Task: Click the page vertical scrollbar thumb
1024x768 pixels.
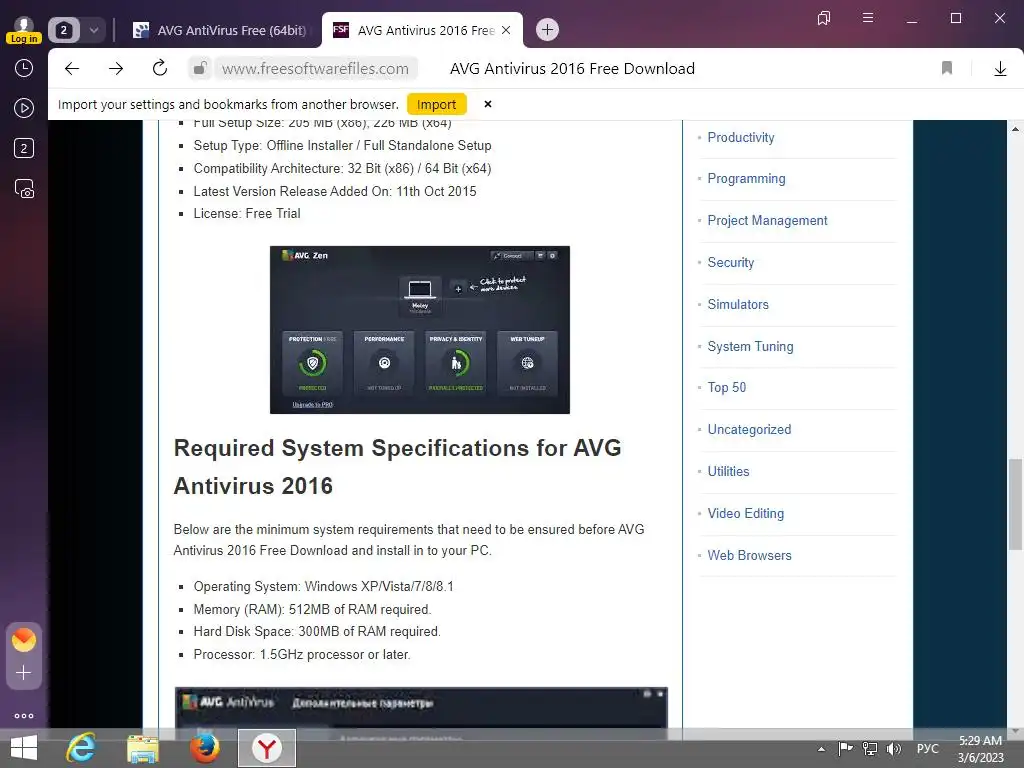Action: click(x=1015, y=504)
